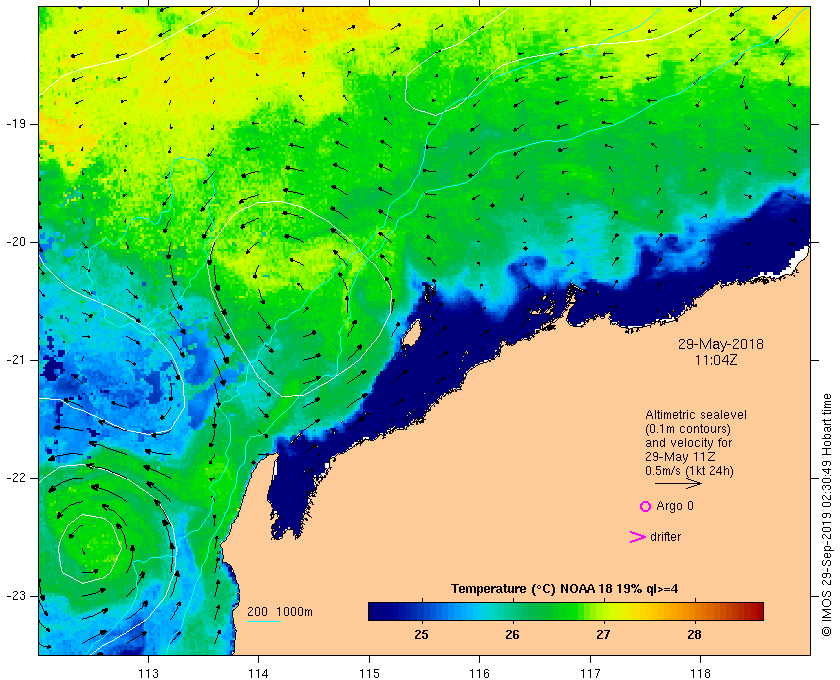Click the 'Altimetric sealevel' legend text

pos(696,415)
